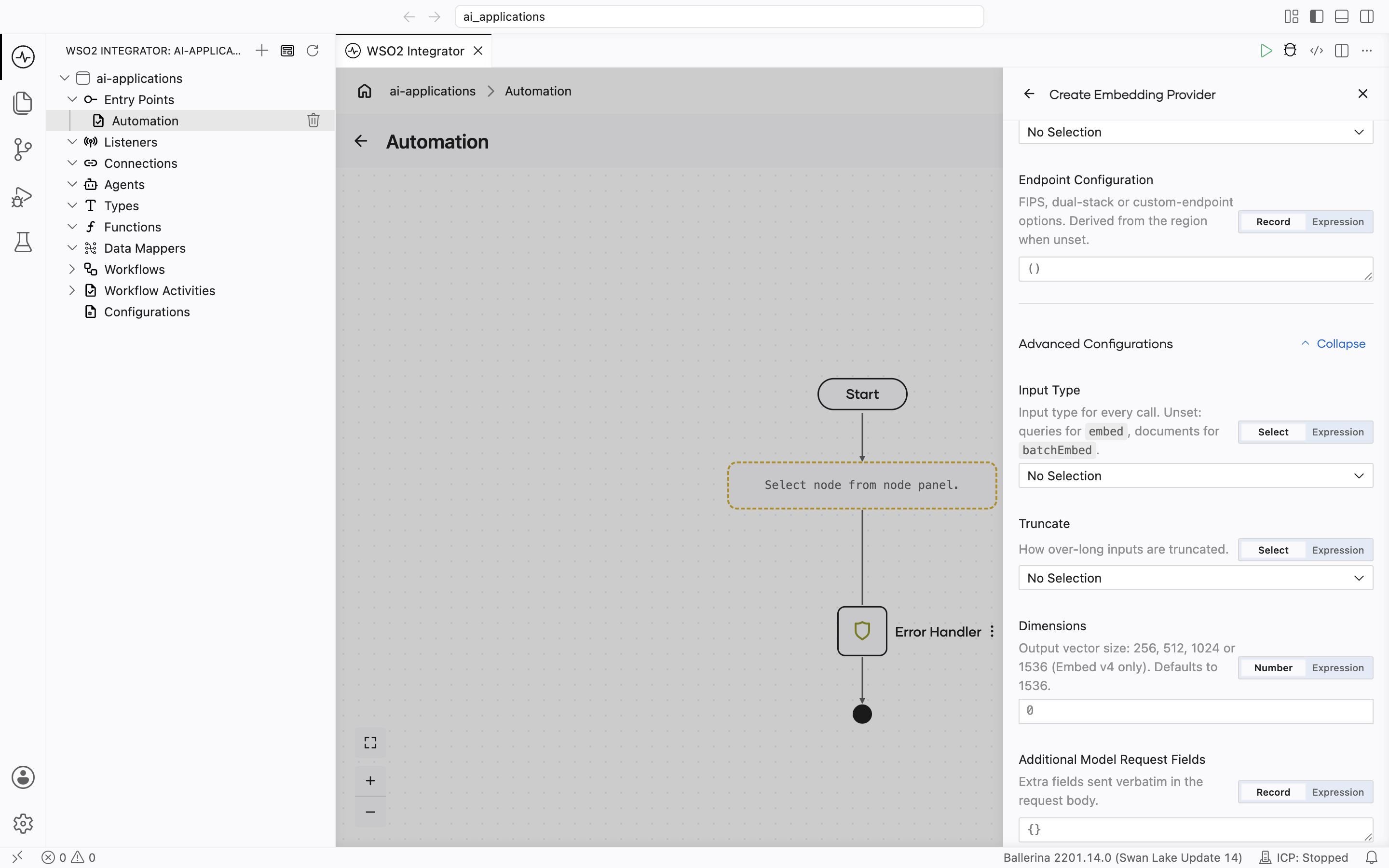The height and width of the screenshot is (868, 1389).
Task: Switch Input Type to Expression mode
Action: tap(1338, 432)
